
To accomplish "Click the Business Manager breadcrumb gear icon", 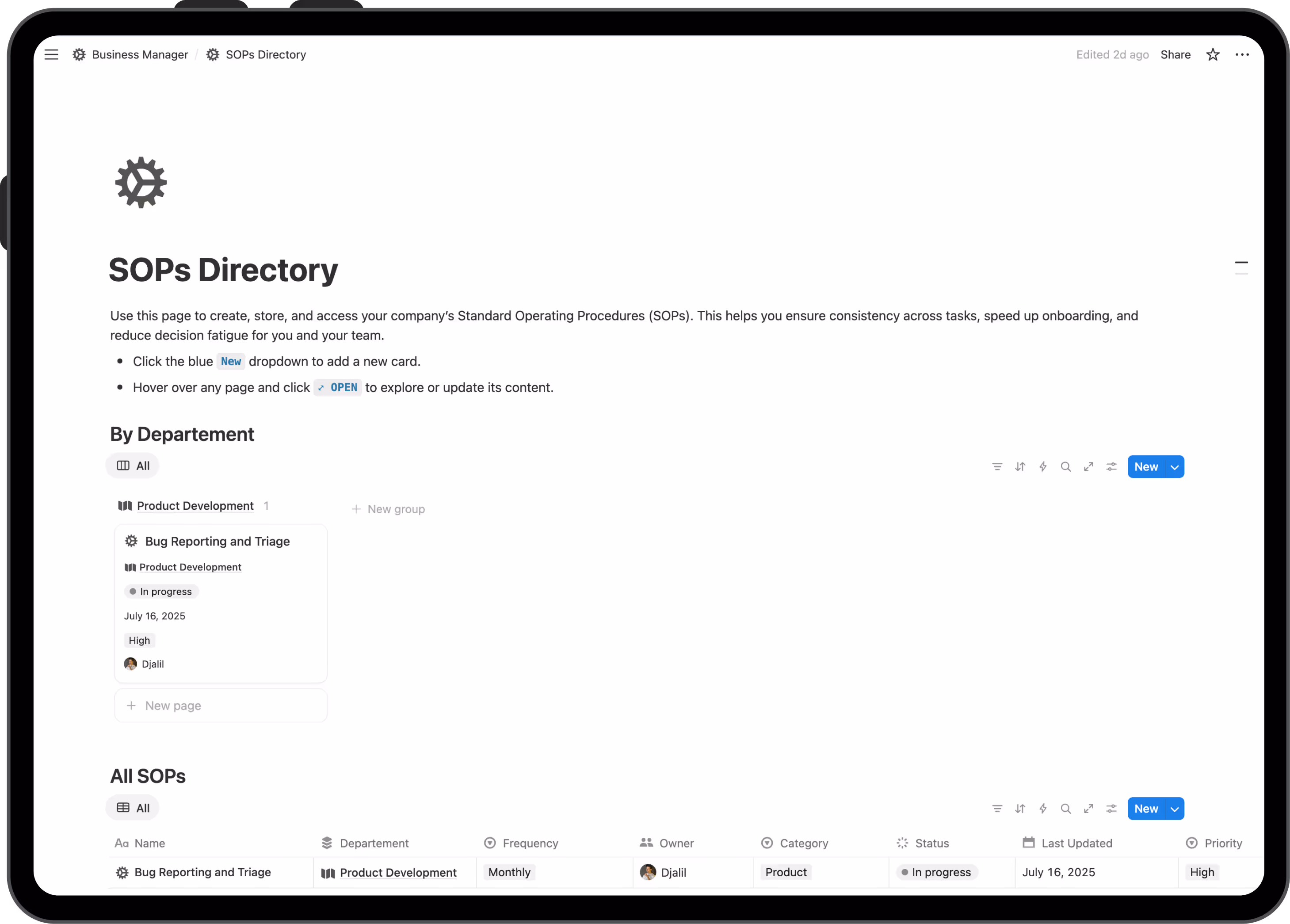I will click(79, 55).
